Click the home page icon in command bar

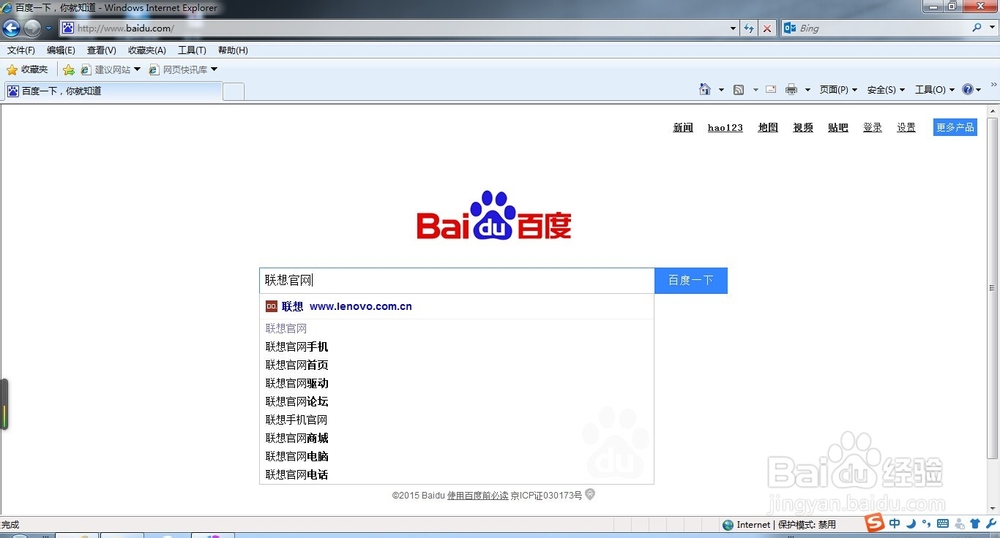coord(705,89)
